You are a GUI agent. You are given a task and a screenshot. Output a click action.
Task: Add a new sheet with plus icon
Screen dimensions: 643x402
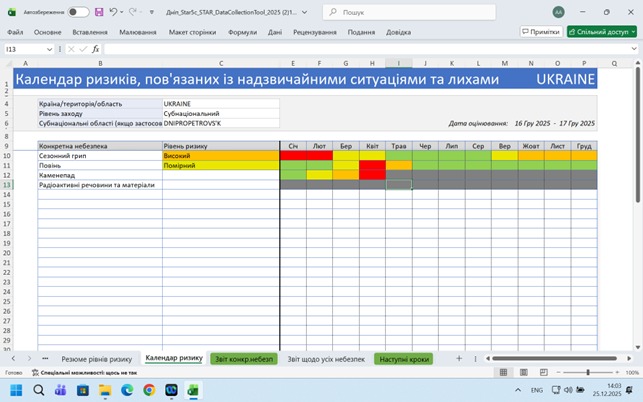coord(459,358)
